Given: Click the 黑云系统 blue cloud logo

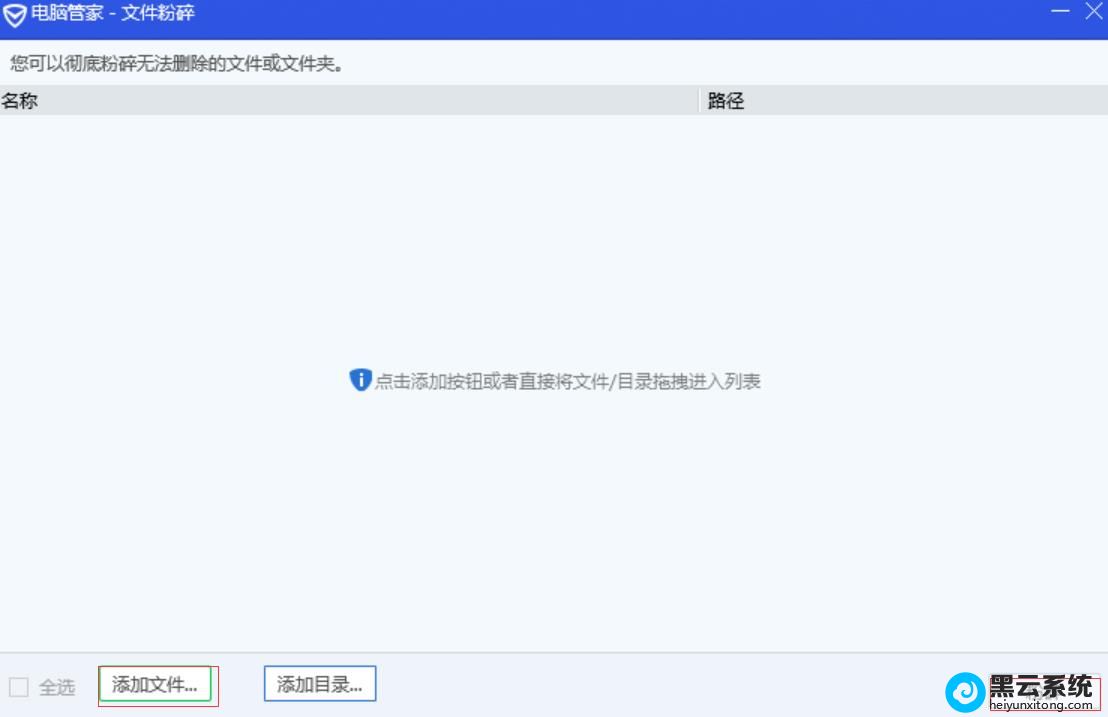Looking at the screenshot, I should pos(965,691).
